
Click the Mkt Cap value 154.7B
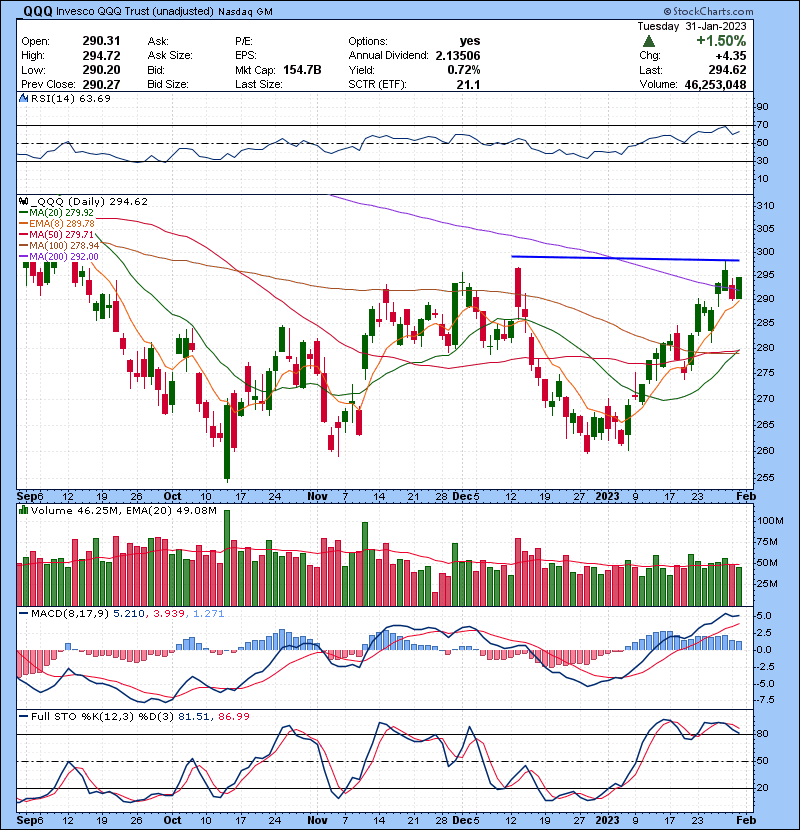tap(302, 70)
